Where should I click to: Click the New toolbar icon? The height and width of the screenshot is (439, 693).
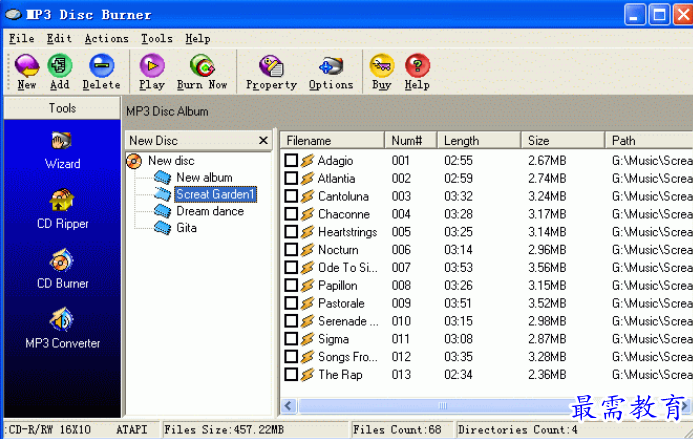(27, 66)
